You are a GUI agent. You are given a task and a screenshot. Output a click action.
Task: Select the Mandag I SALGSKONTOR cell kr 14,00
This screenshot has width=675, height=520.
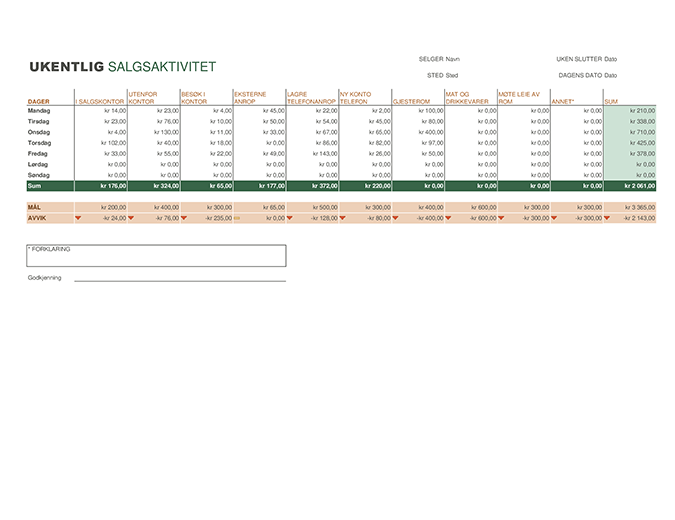(101, 111)
